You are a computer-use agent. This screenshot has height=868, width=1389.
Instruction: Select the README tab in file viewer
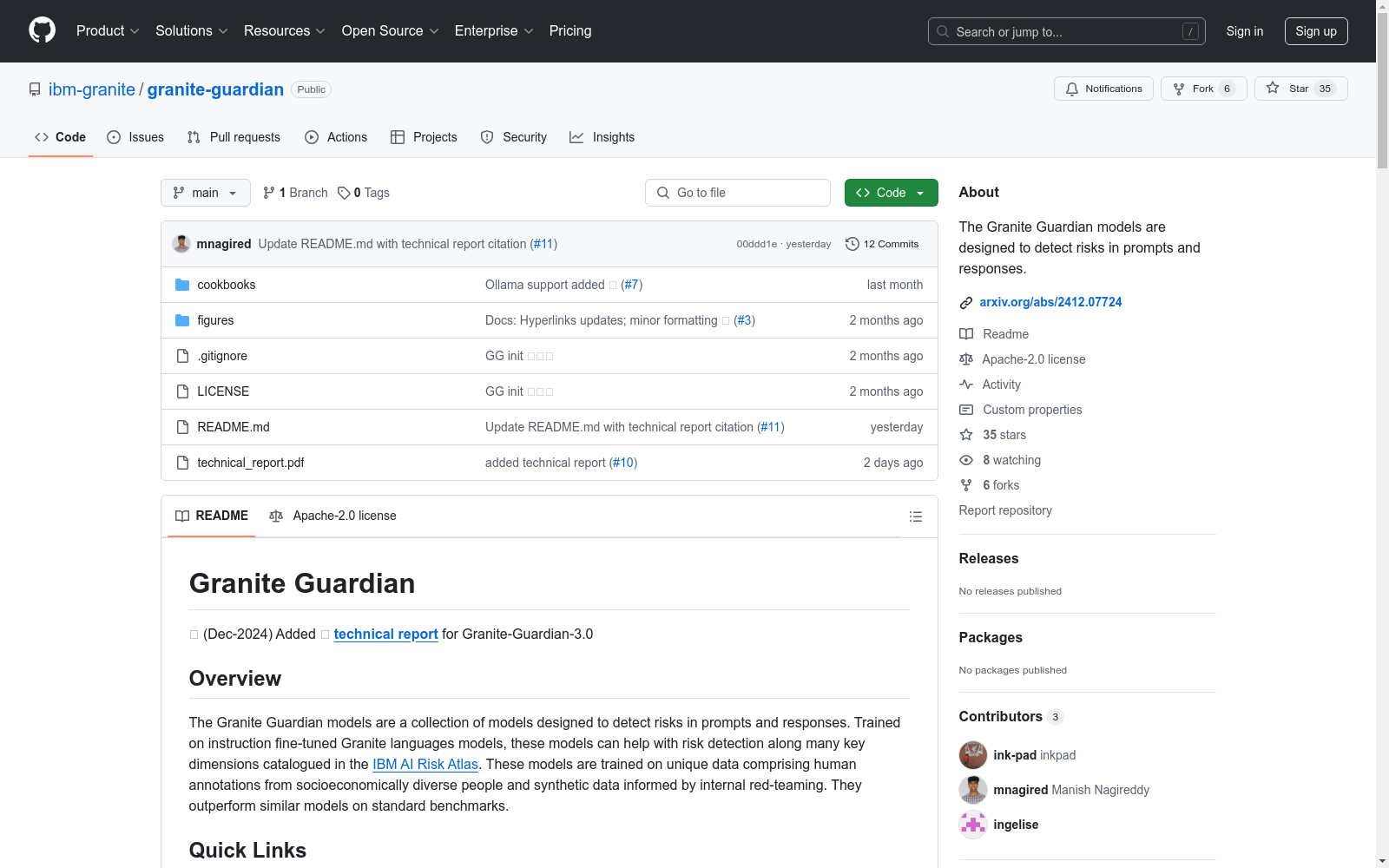(x=212, y=516)
